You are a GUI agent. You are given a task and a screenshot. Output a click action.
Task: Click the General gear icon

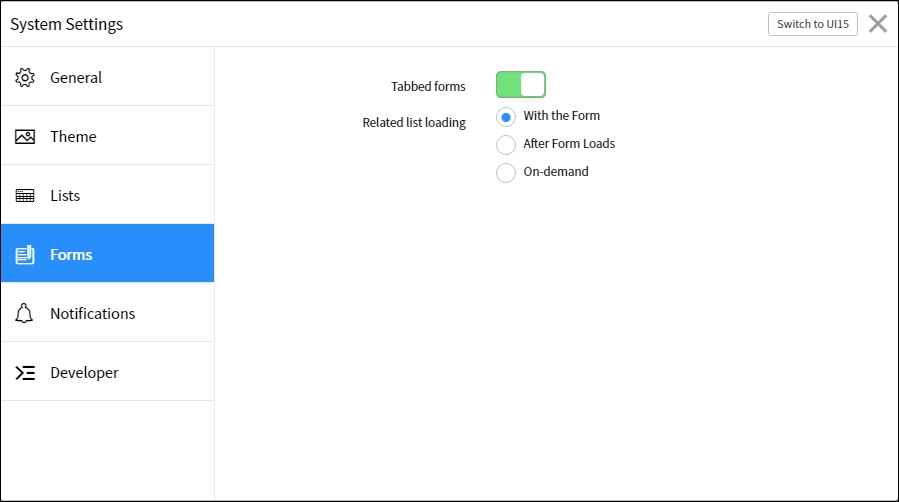click(x=25, y=77)
